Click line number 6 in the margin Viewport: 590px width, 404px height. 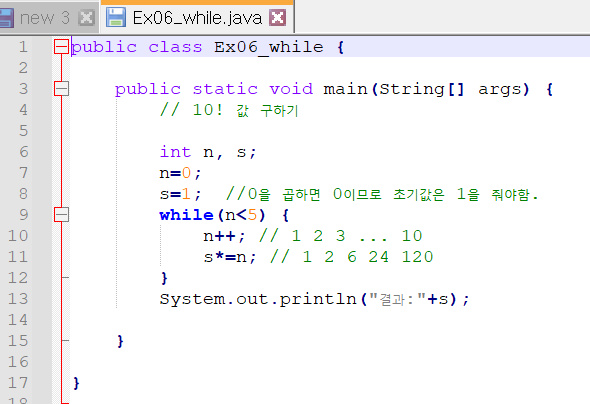pos(23,152)
